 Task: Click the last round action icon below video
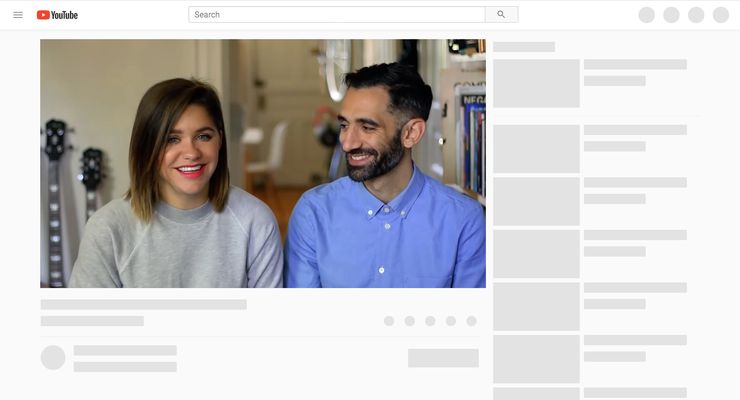(x=471, y=321)
